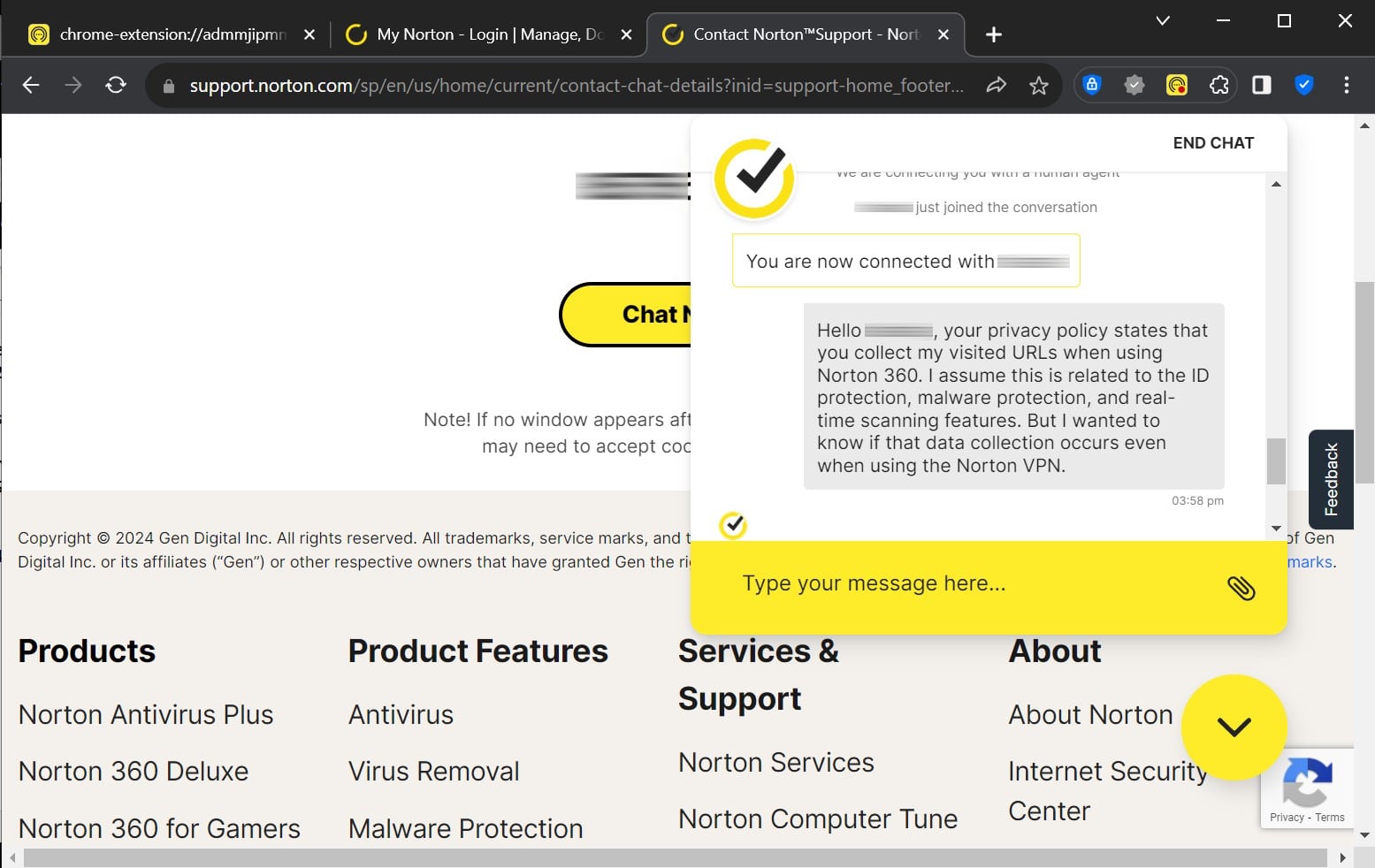Viewport: 1375px width, 868px height.
Task: Bookmark this page with the star icon
Action: click(x=1039, y=85)
